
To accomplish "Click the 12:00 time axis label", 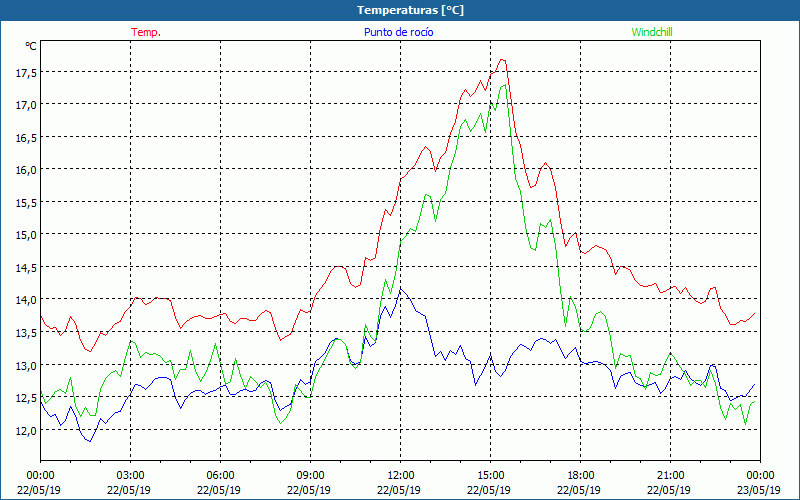I will tap(401, 476).
